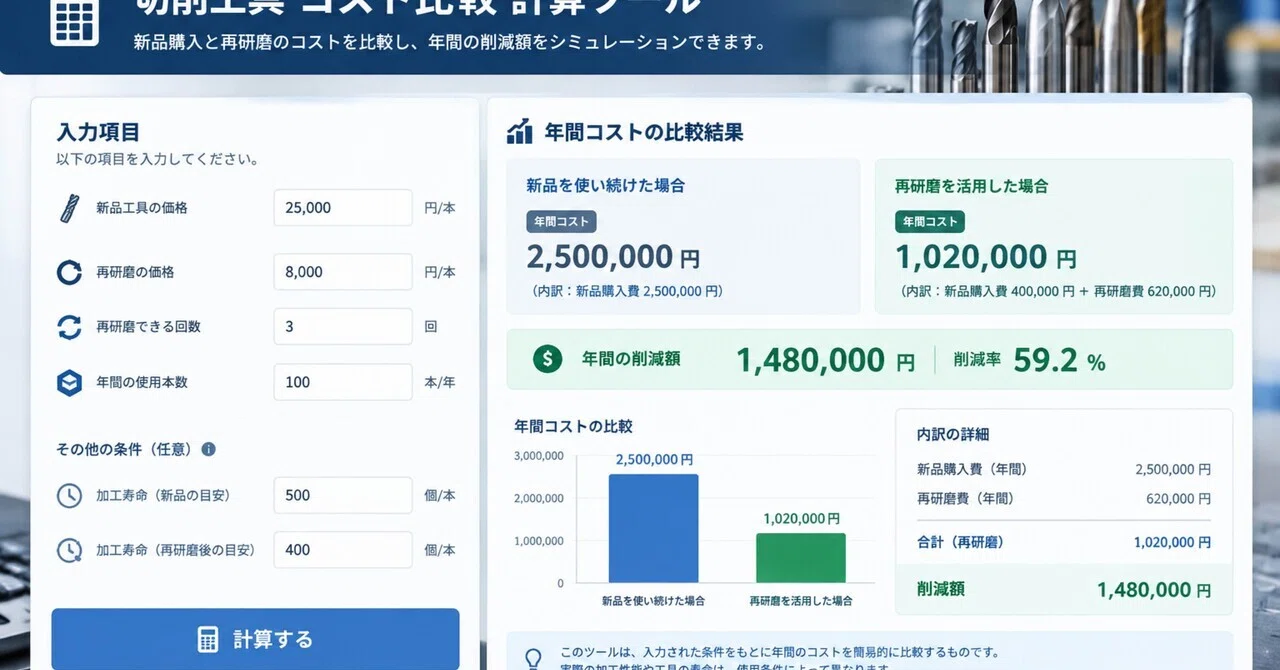Click the green 再研磨を活用した場合 chart bar
This screenshot has height=670, width=1280.
coord(800,558)
